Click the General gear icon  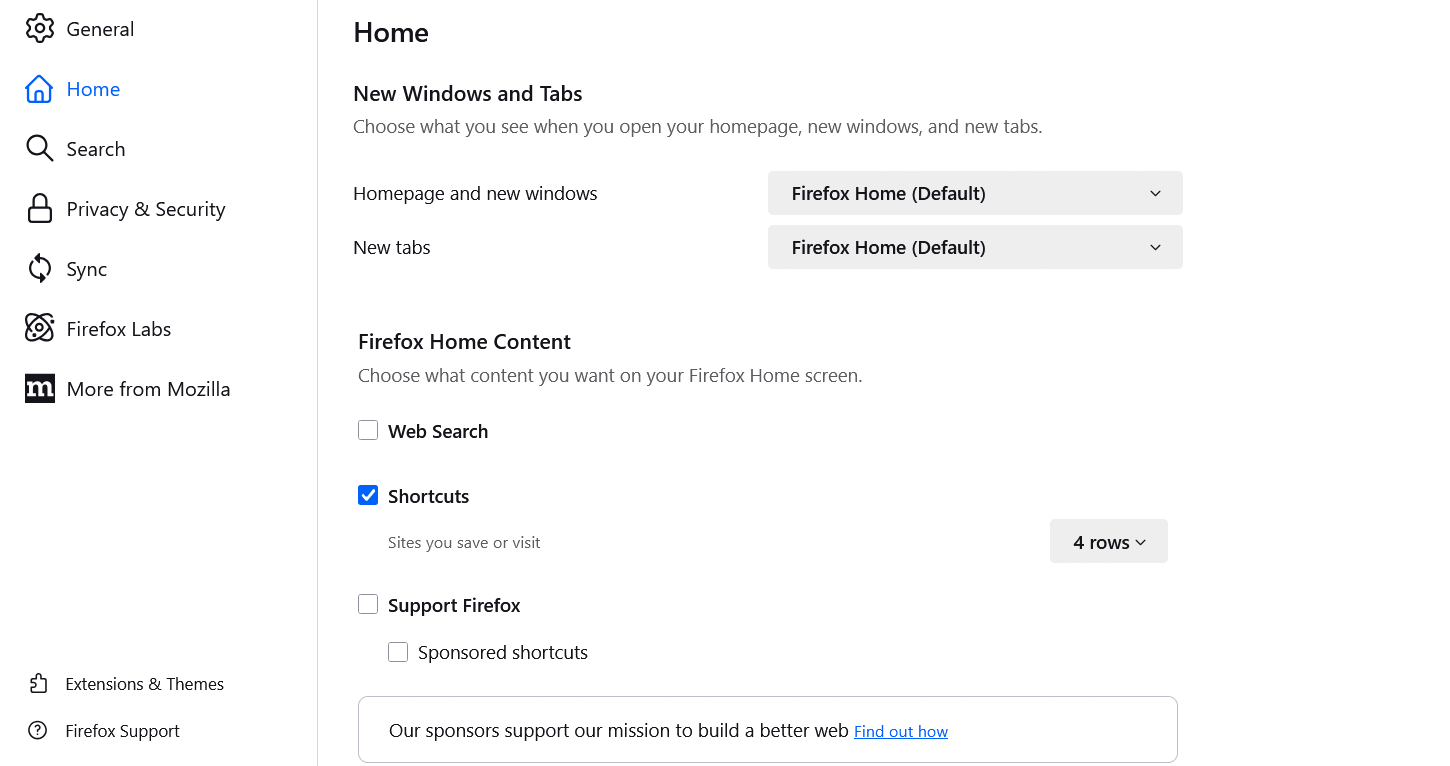[39, 29]
